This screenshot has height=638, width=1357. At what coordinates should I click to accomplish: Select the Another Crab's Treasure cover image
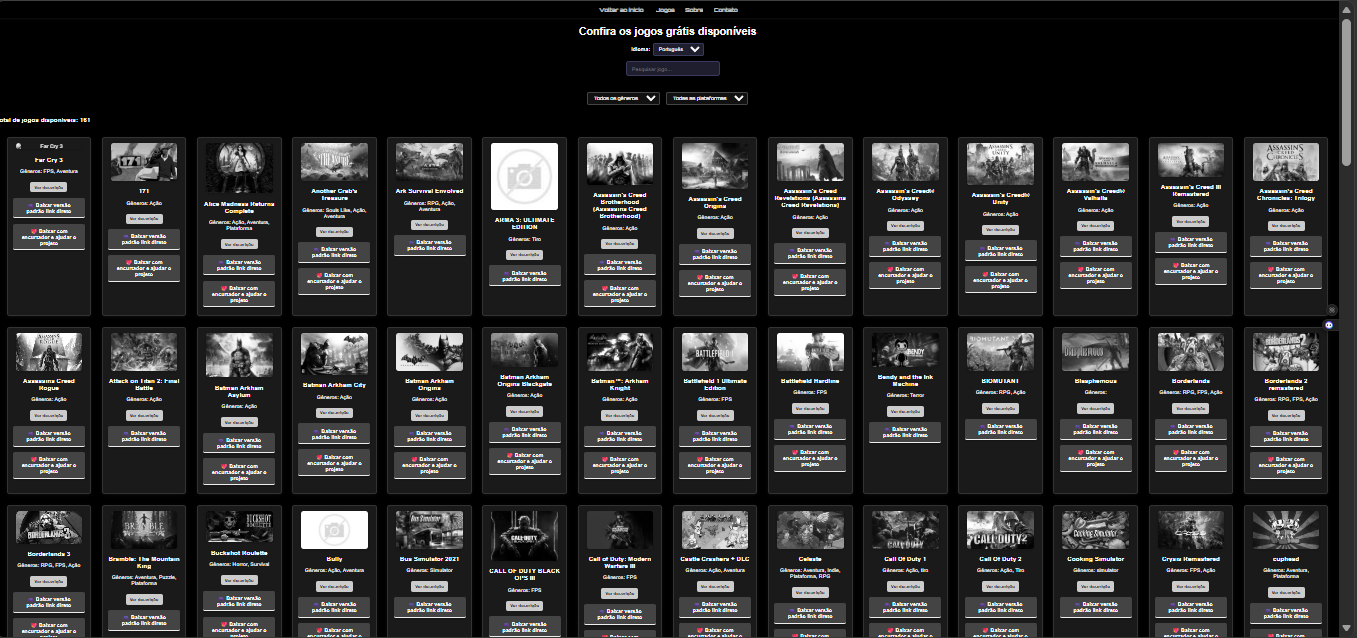(x=335, y=161)
